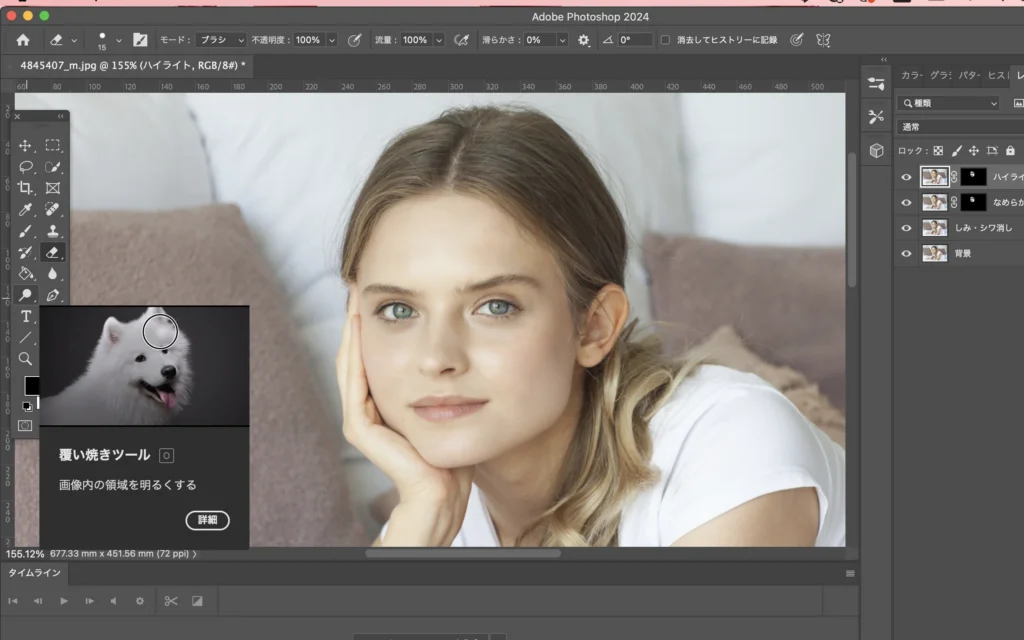Select the Pen tool
This screenshot has height=640, width=1024.
pos(53,295)
